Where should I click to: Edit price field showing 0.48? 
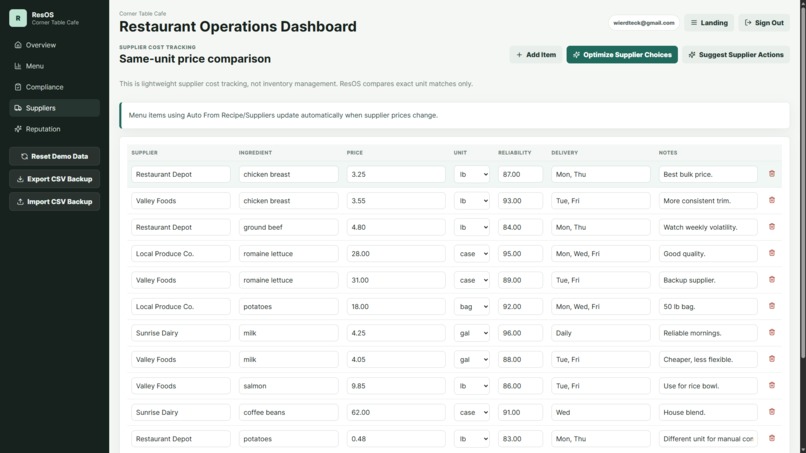pos(396,439)
